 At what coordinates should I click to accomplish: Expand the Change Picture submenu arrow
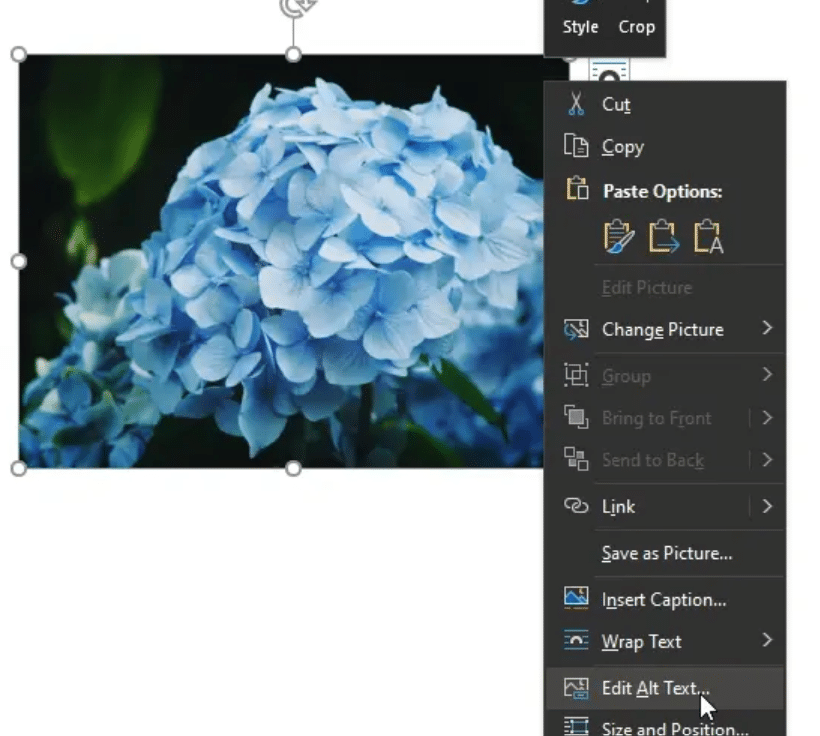point(767,328)
